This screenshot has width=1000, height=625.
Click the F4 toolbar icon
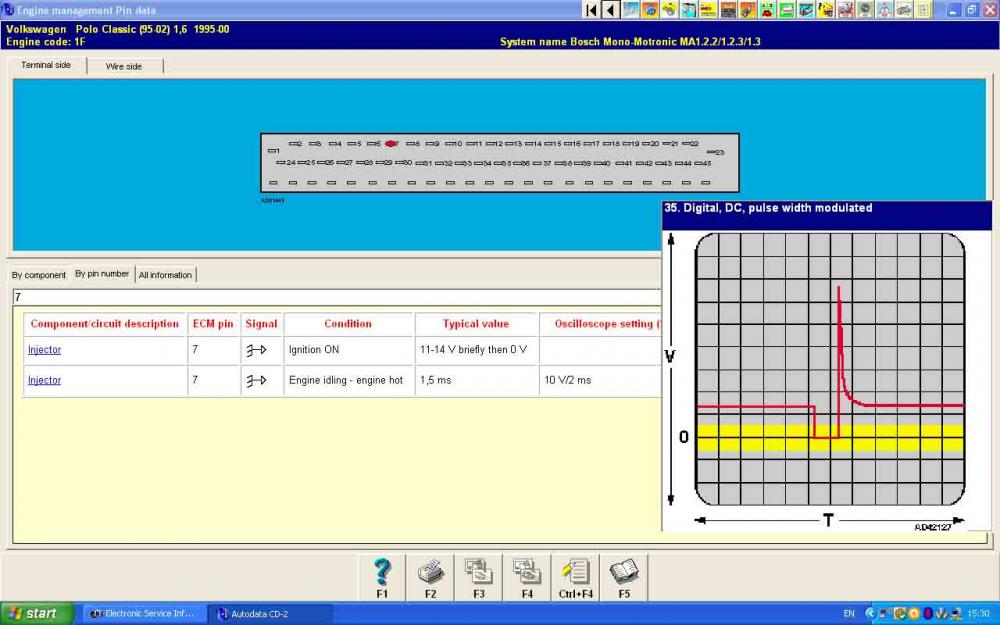(x=527, y=578)
